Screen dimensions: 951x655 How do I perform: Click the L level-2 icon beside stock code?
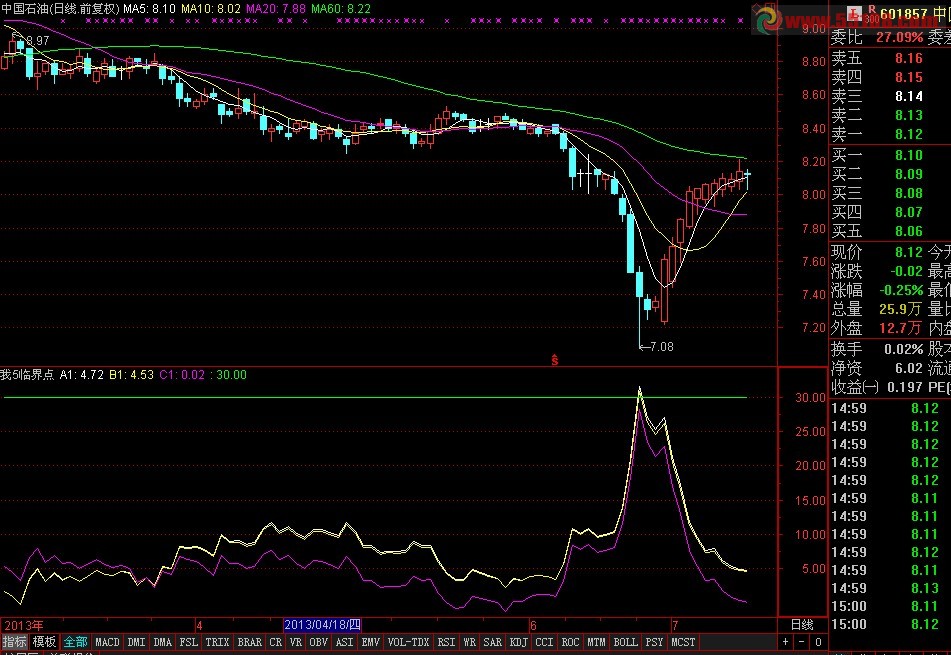855,13
